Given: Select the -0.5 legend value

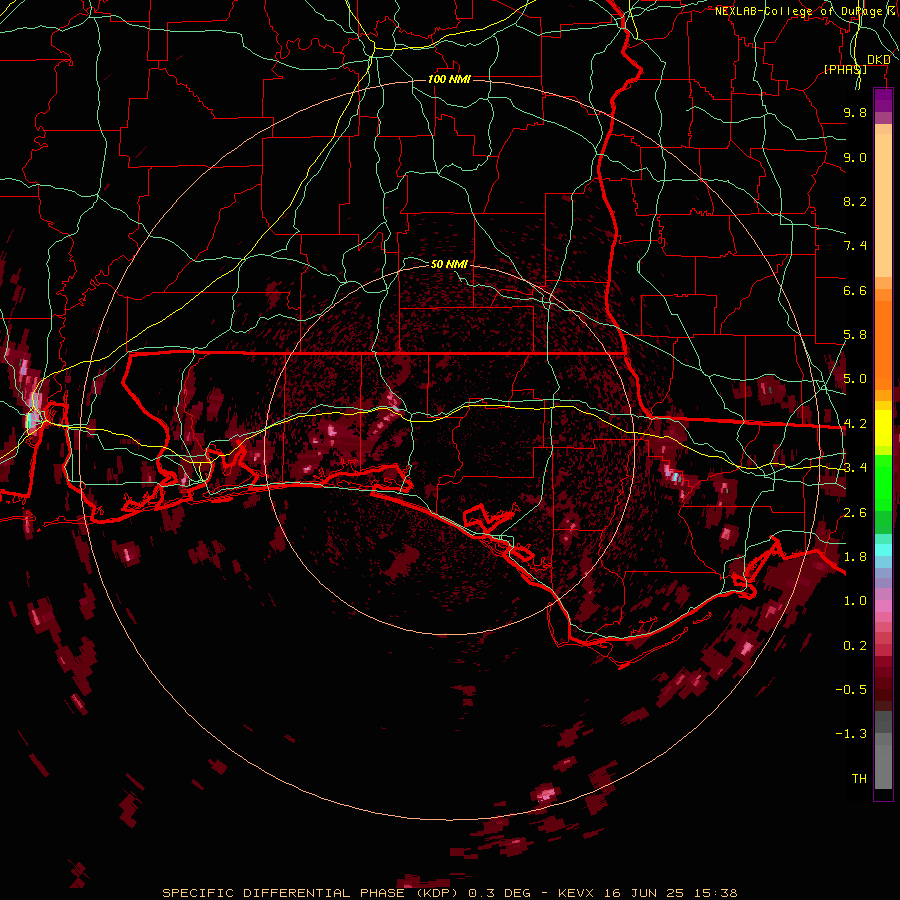Looking at the screenshot, I should coord(851,690).
